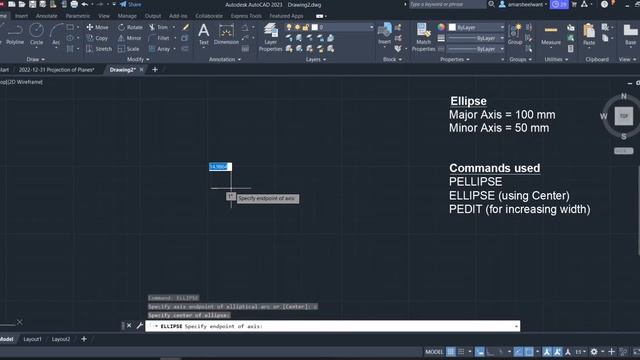Image resolution: width=640 pixels, height=360 pixels.
Task: Click the Plot printer icon in quick access toolbar
Action: point(74,4)
